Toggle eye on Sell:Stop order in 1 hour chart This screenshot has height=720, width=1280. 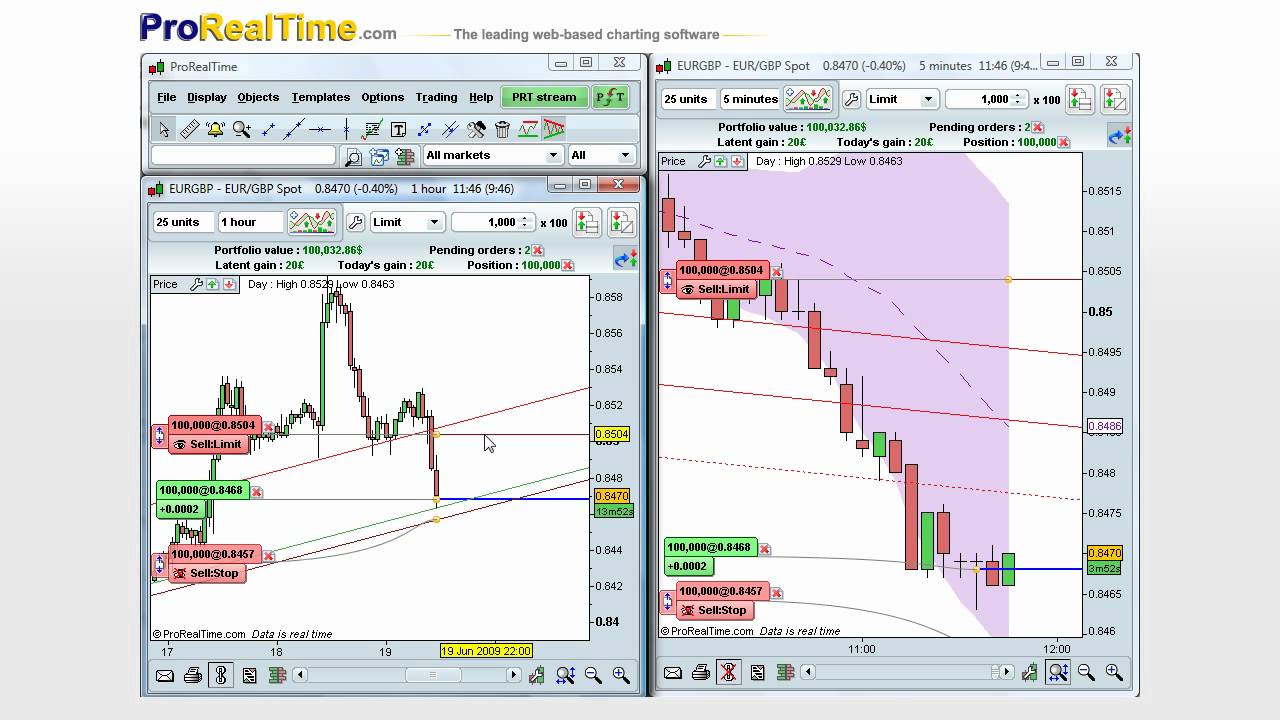180,573
